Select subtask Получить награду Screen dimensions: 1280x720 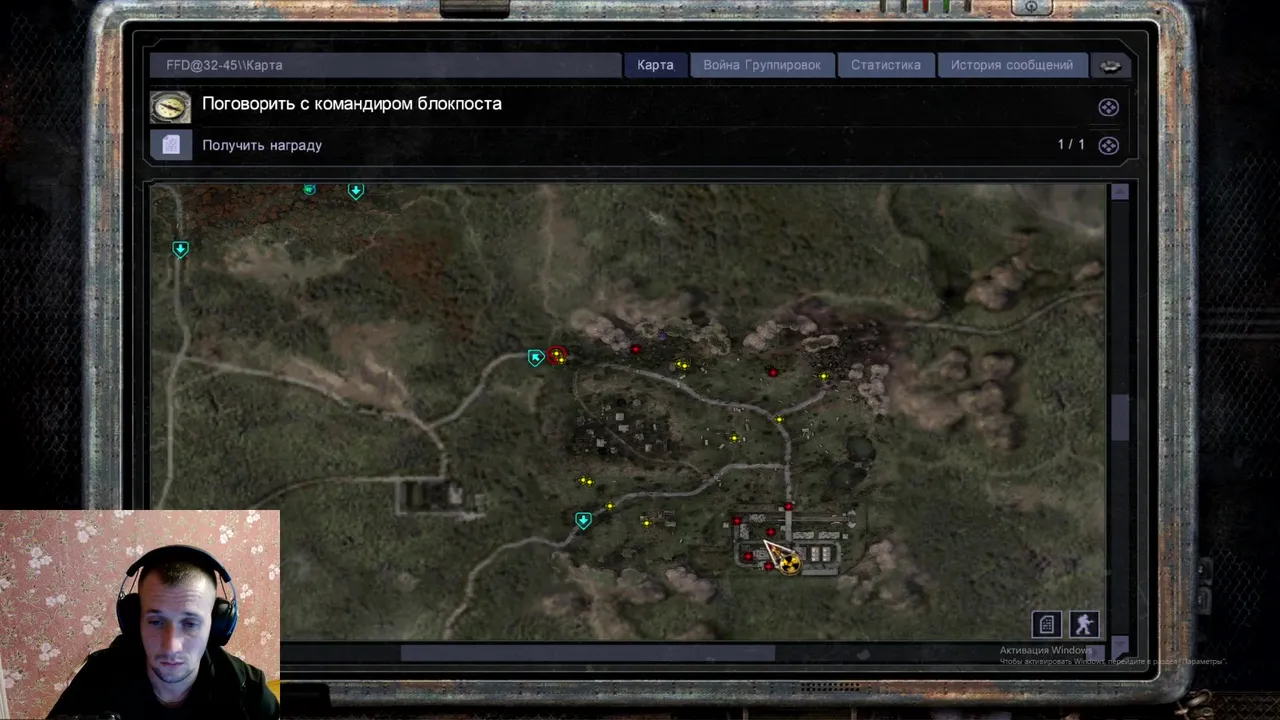tap(262, 145)
